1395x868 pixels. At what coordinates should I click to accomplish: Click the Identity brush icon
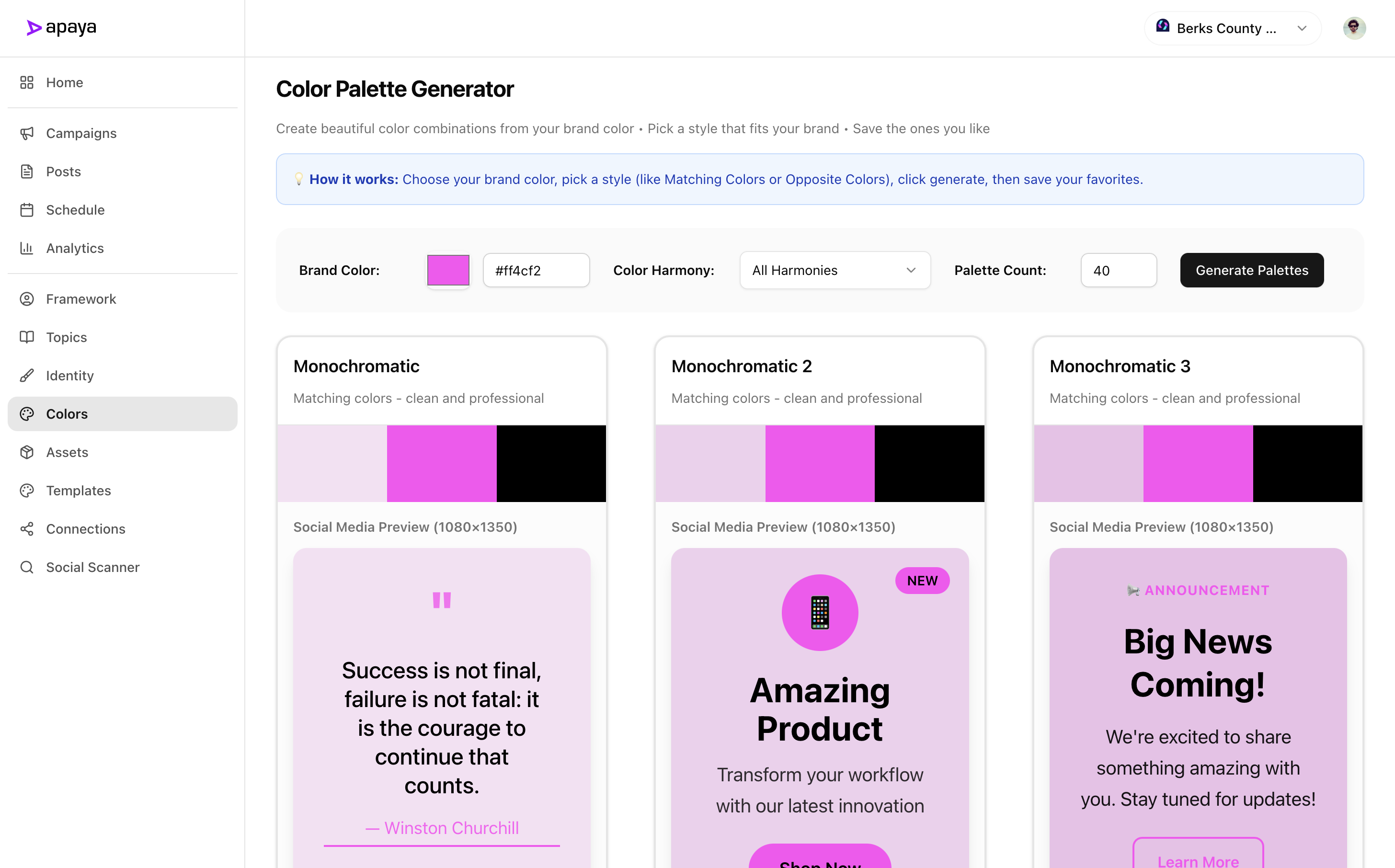[x=27, y=376]
